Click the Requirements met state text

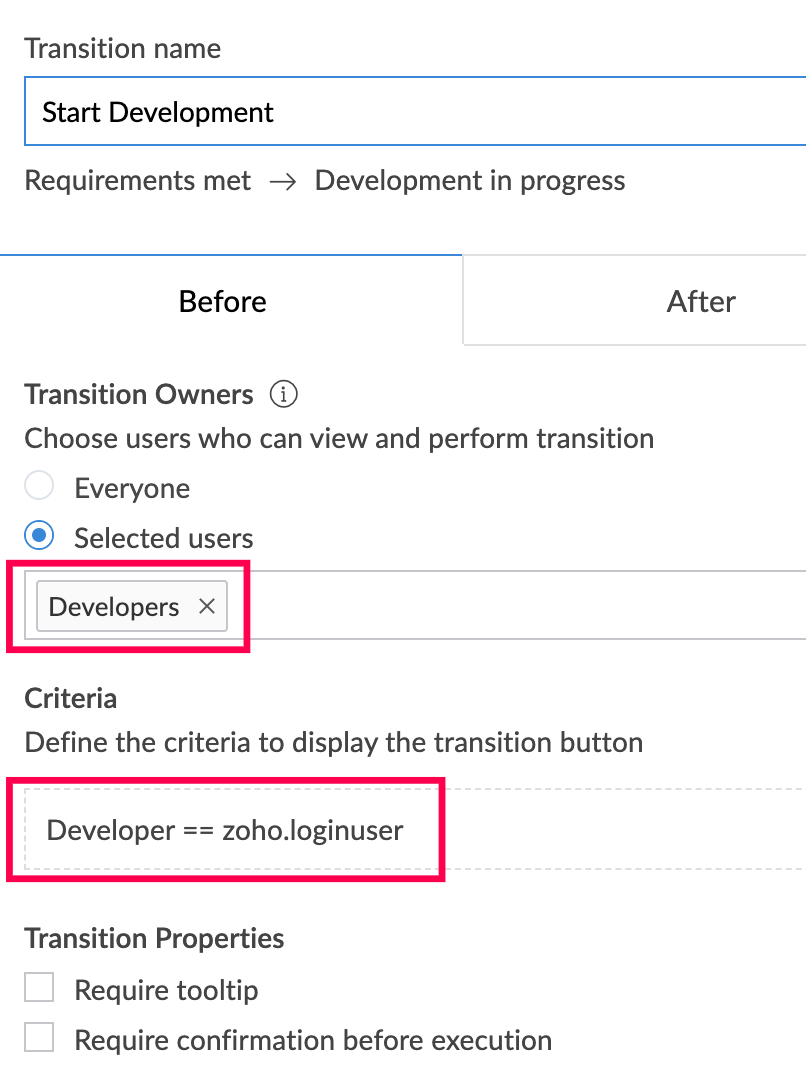(x=138, y=181)
